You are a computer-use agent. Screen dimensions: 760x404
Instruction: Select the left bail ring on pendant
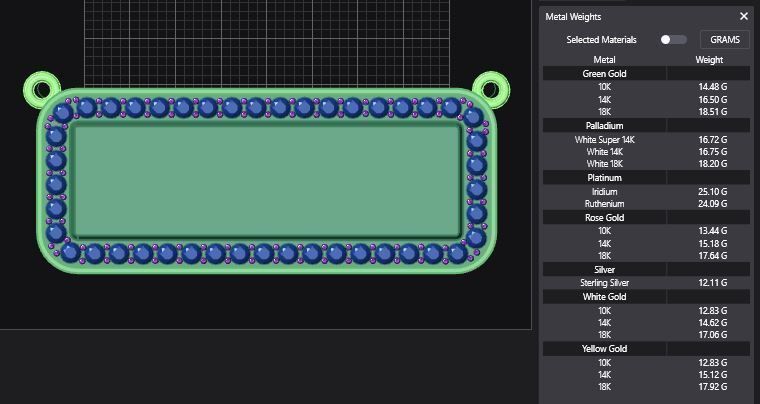tap(42, 90)
